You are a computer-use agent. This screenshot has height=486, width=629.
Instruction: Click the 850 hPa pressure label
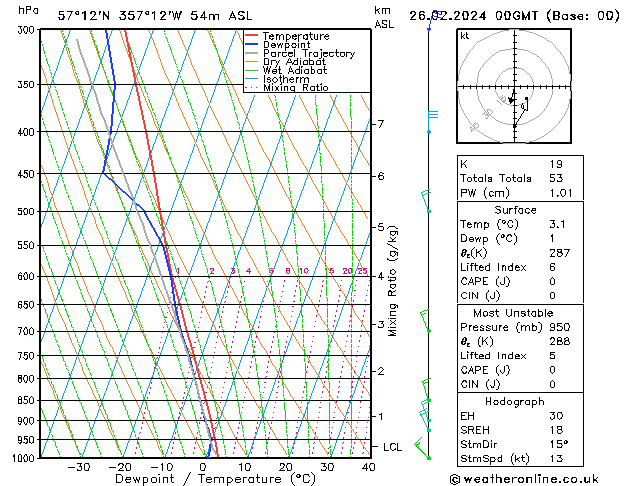[x=28, y=401]
